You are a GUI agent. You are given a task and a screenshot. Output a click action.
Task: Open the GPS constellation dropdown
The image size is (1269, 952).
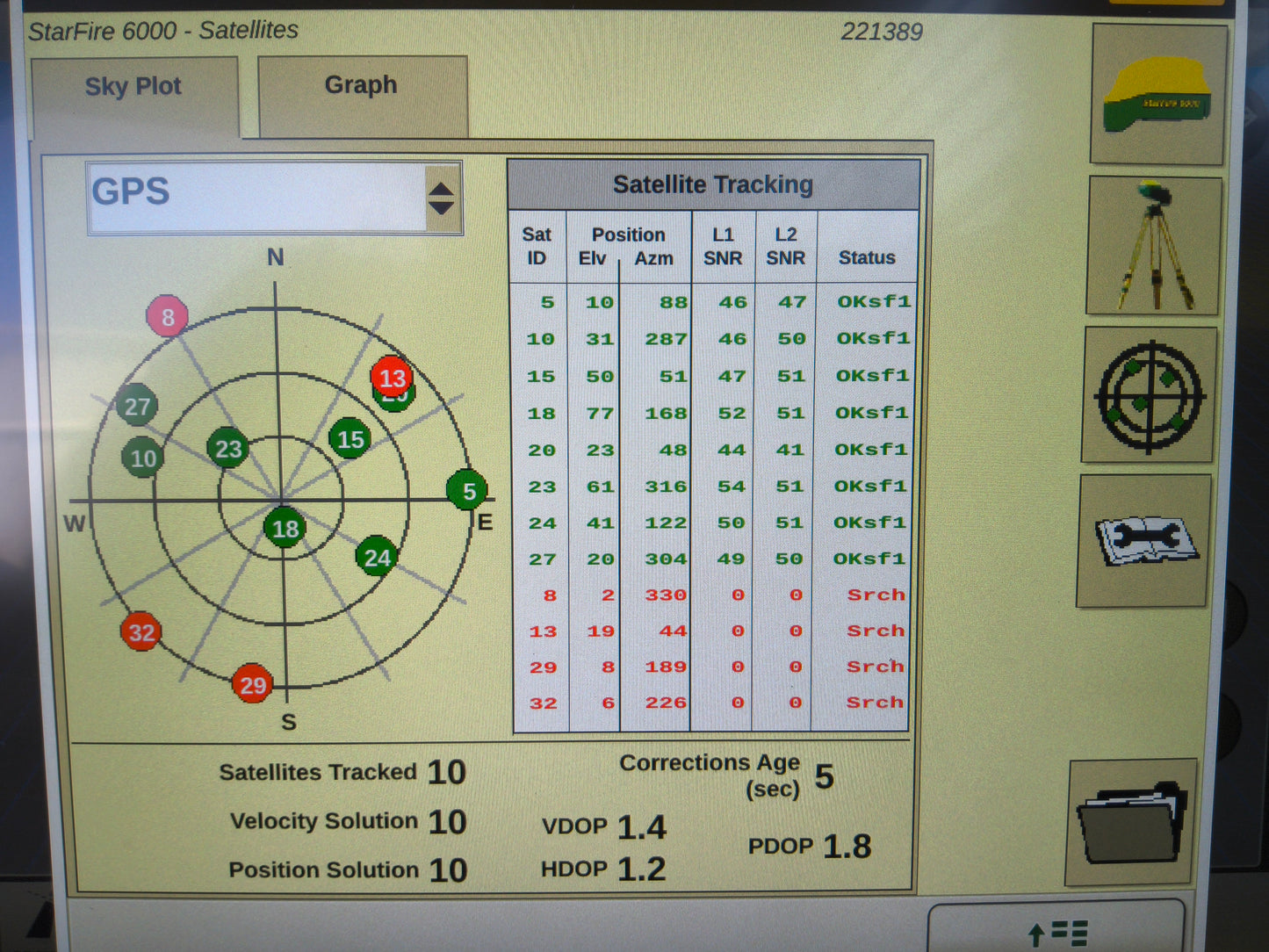[274, 198]
